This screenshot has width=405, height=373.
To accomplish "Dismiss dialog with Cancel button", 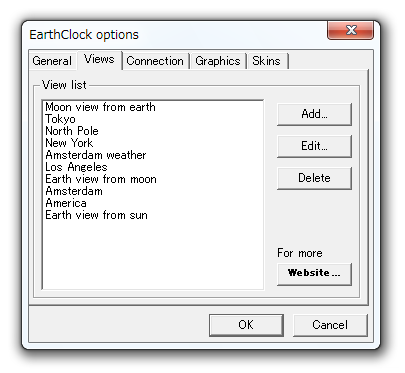I will (330, 325).
